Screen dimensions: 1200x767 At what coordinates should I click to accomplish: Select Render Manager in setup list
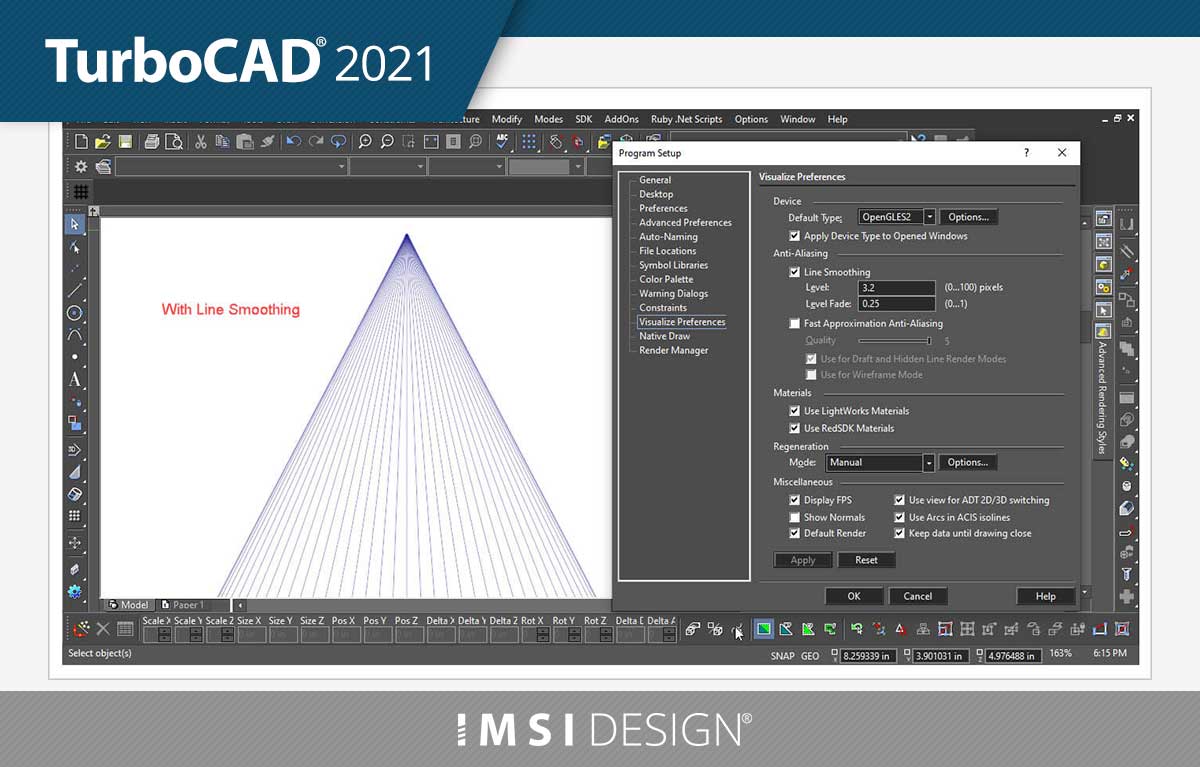(x=673, y=351)
